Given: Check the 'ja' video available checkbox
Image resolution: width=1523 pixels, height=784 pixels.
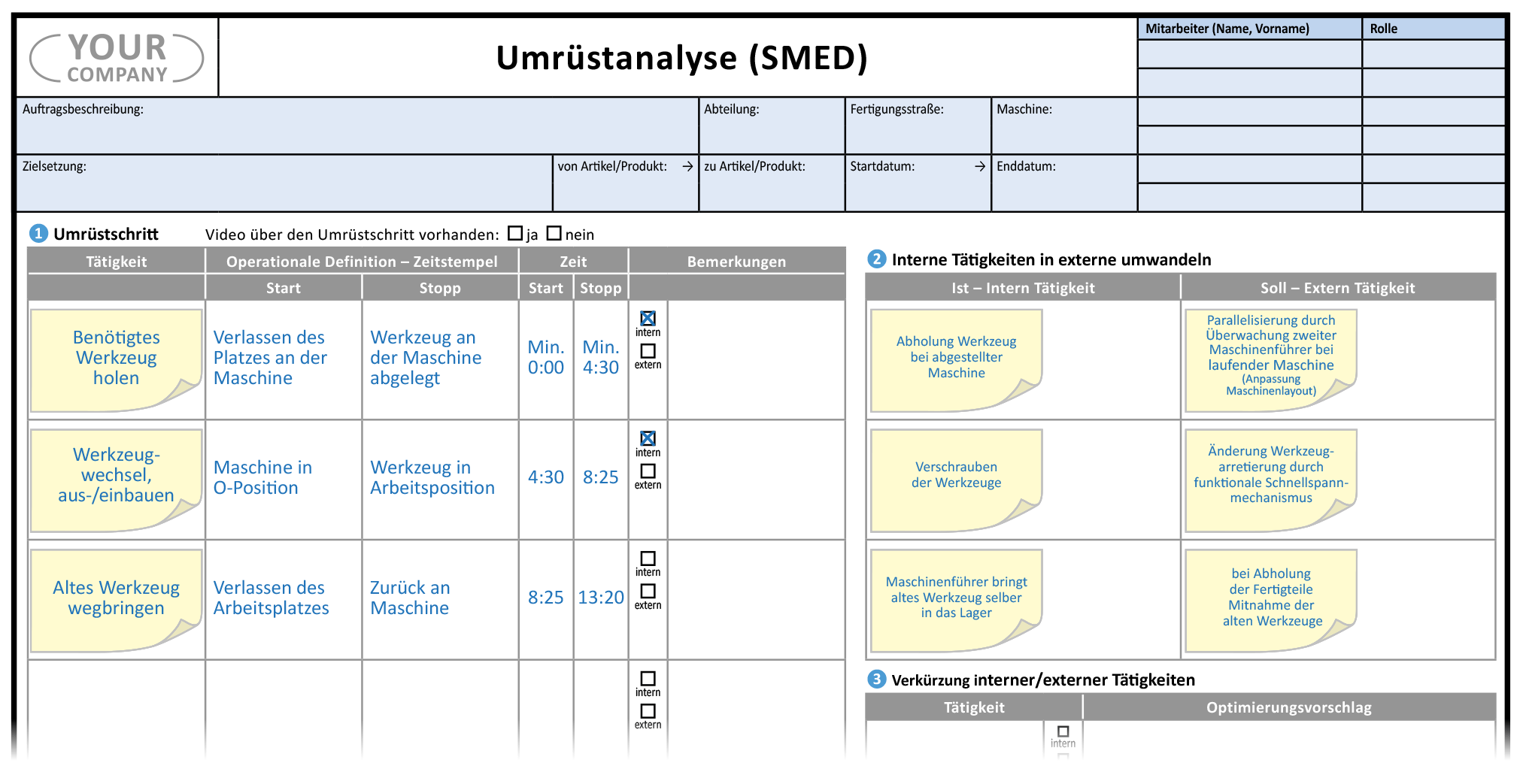Looking at the screenshot, I should point(515,234).
